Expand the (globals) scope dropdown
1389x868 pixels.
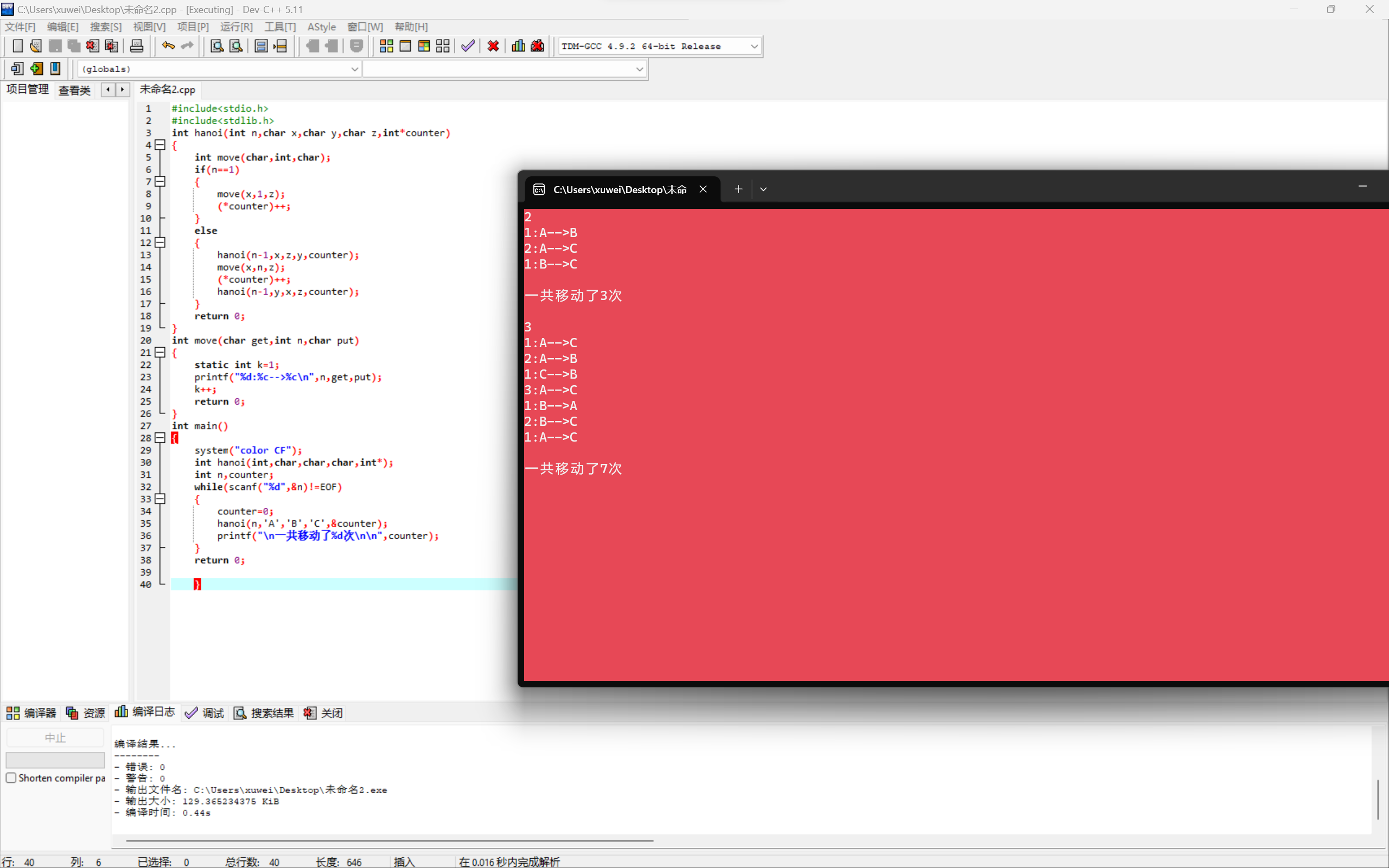355,69
